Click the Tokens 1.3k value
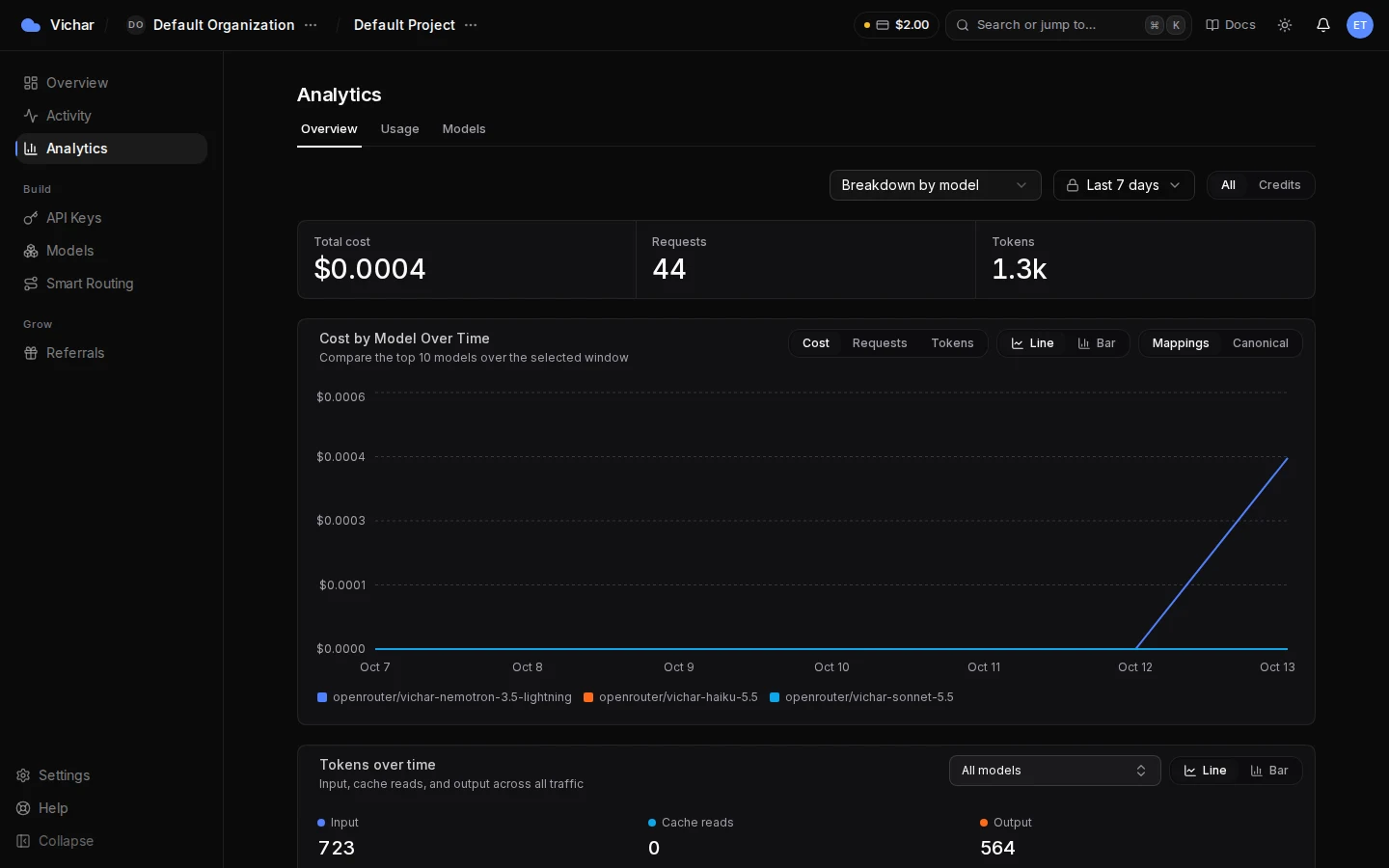Screen dimensions: 1389x868 pos(1020,269)
